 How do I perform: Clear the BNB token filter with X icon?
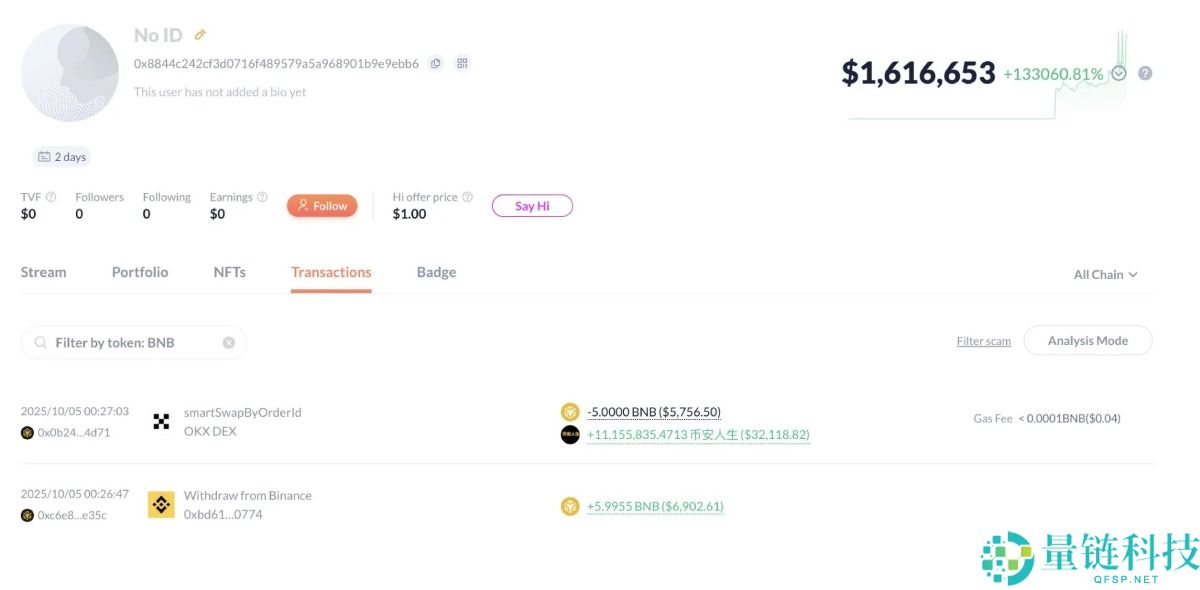[228, 342]
